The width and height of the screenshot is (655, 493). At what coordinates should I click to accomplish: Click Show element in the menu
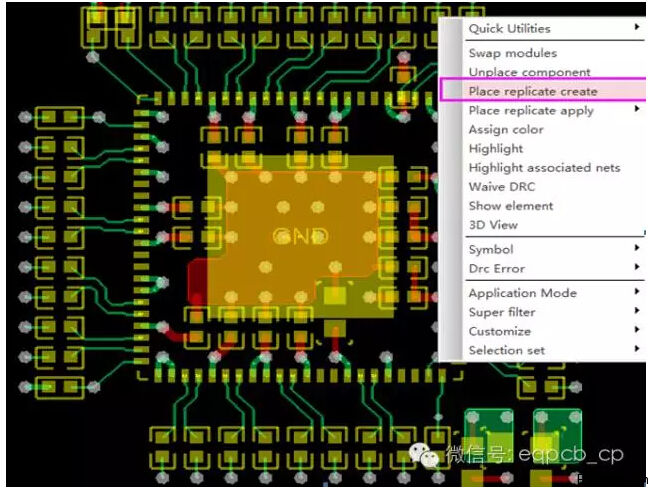(x=510, y=205)
